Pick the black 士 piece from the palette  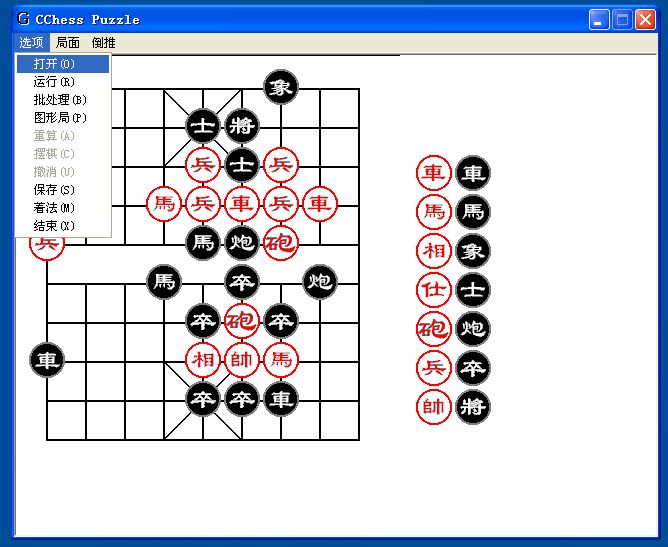(x=473, y=290)
